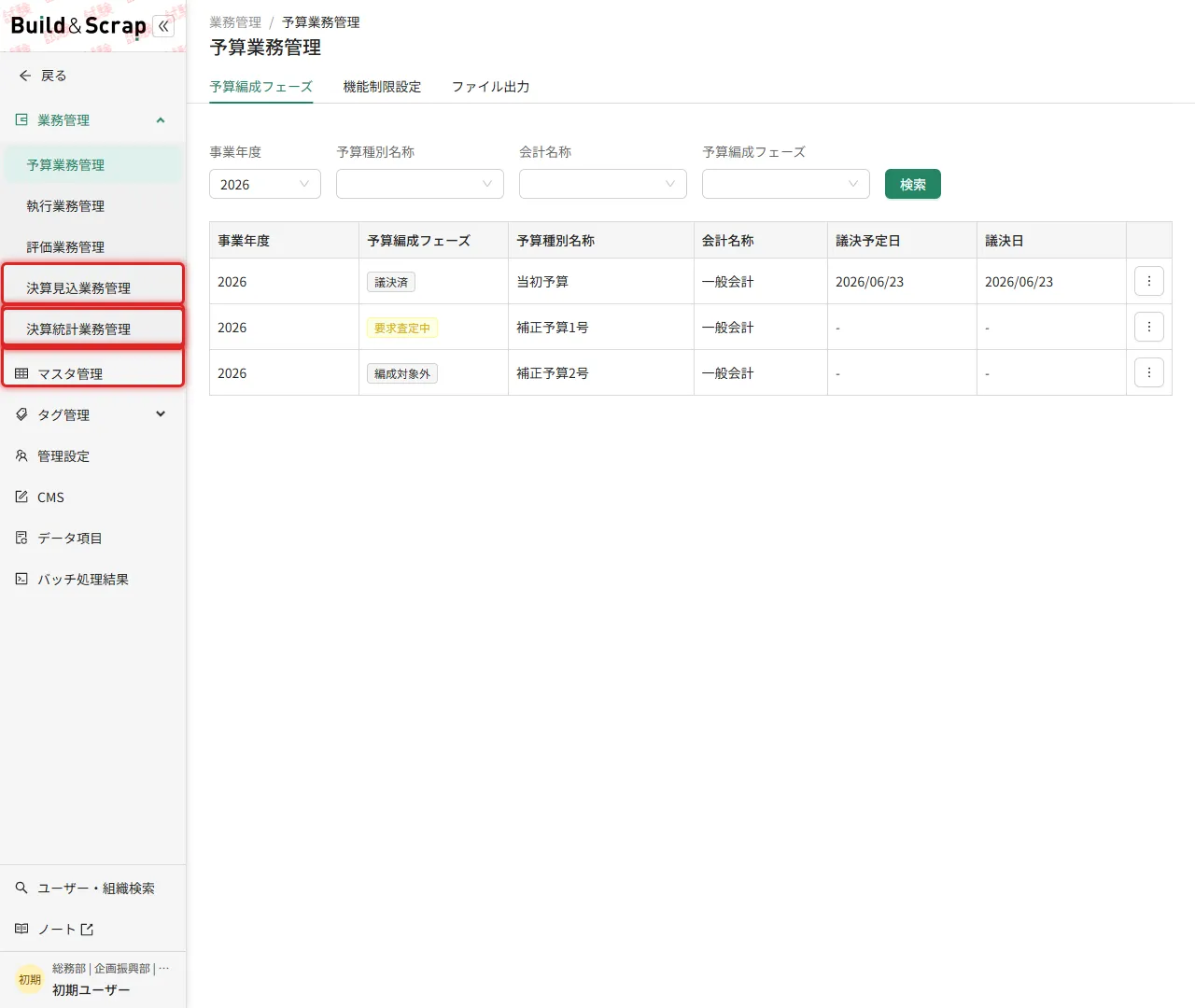Image resolution: width=1195 pixels, height=1008 pixels.
Task: Click the ユーザー・組織検索 magnifier icon
Action: pos(21,888)
